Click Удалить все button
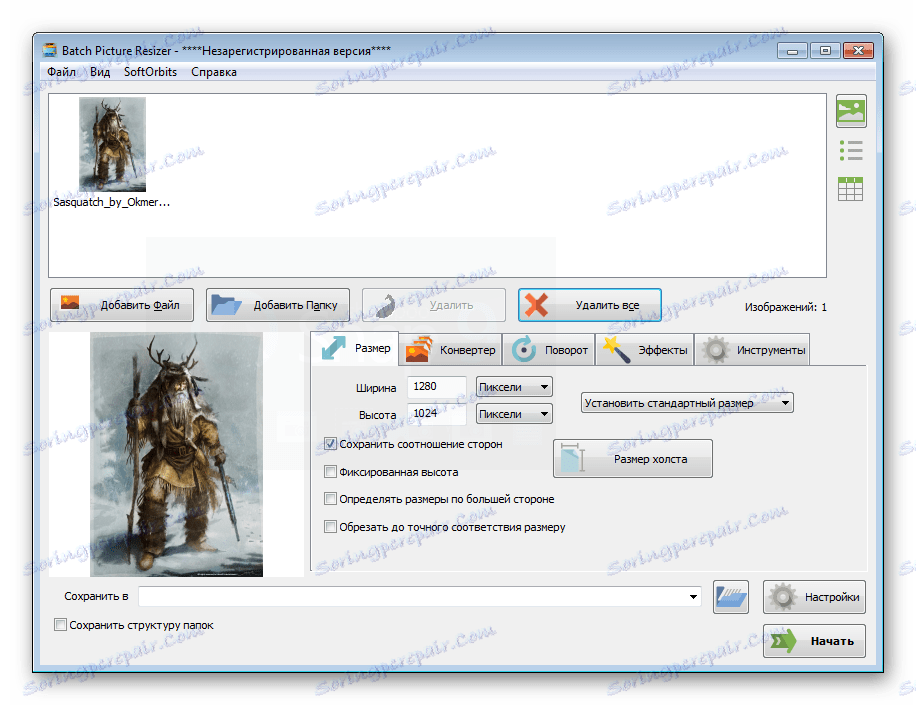Image resolution: width=916 pixels, height=705 pixels. [x=589, y=305]
